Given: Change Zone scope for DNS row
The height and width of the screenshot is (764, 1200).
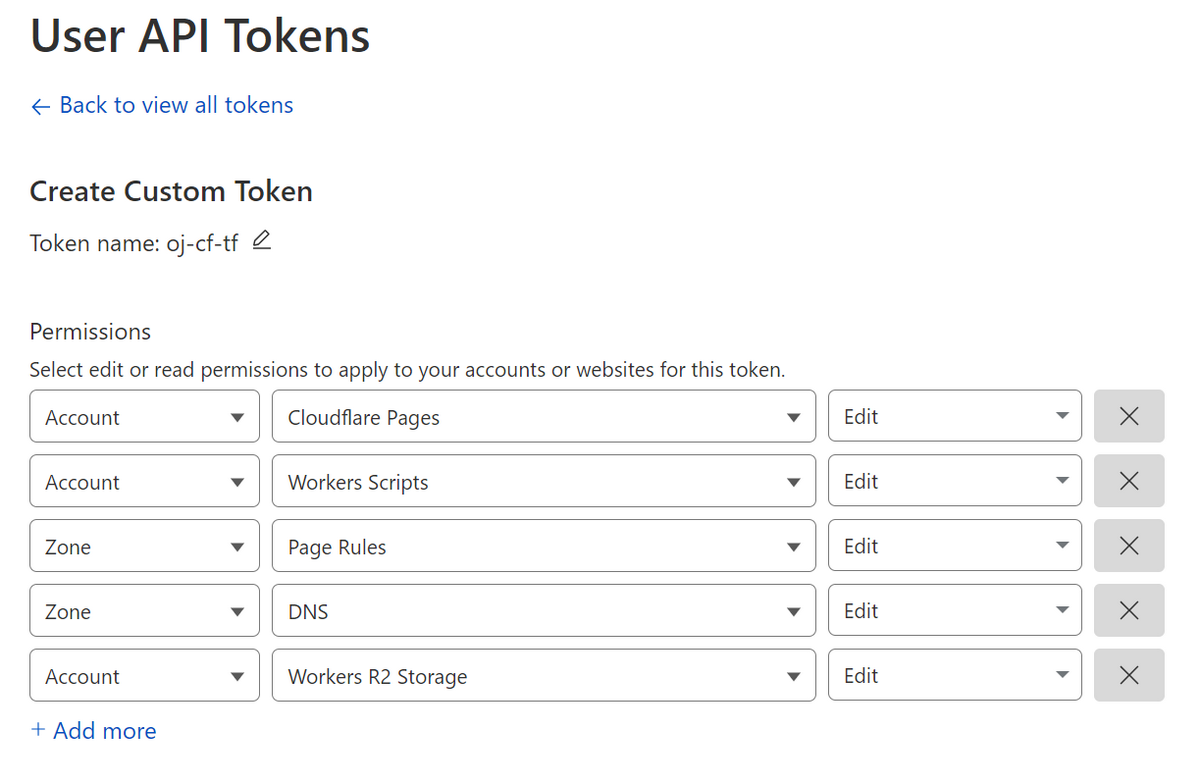Looking at the screenshot, I should point(145,611).
